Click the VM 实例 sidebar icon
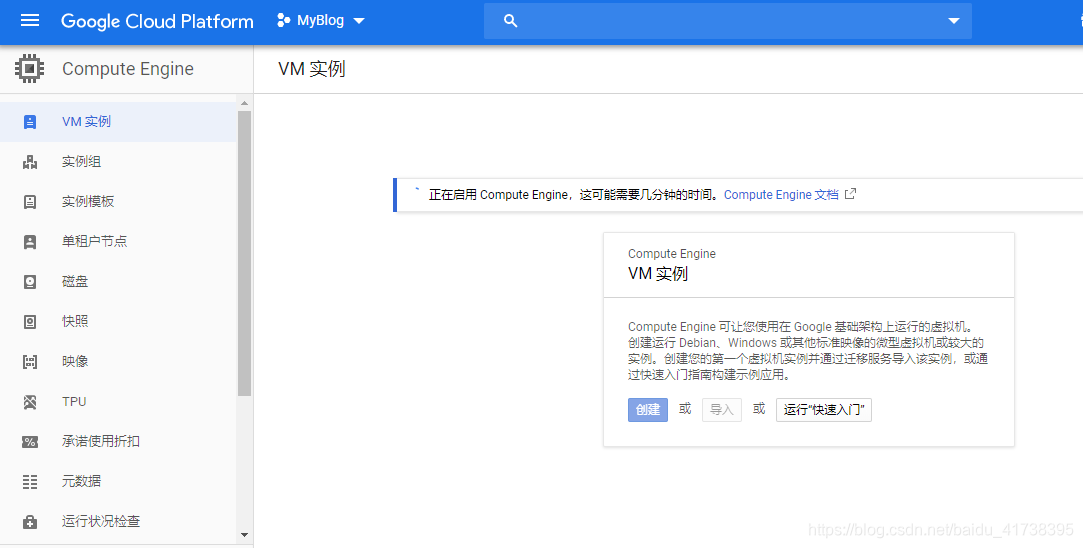The width and height of the screenshot is (1083, 548). (30, 122)
